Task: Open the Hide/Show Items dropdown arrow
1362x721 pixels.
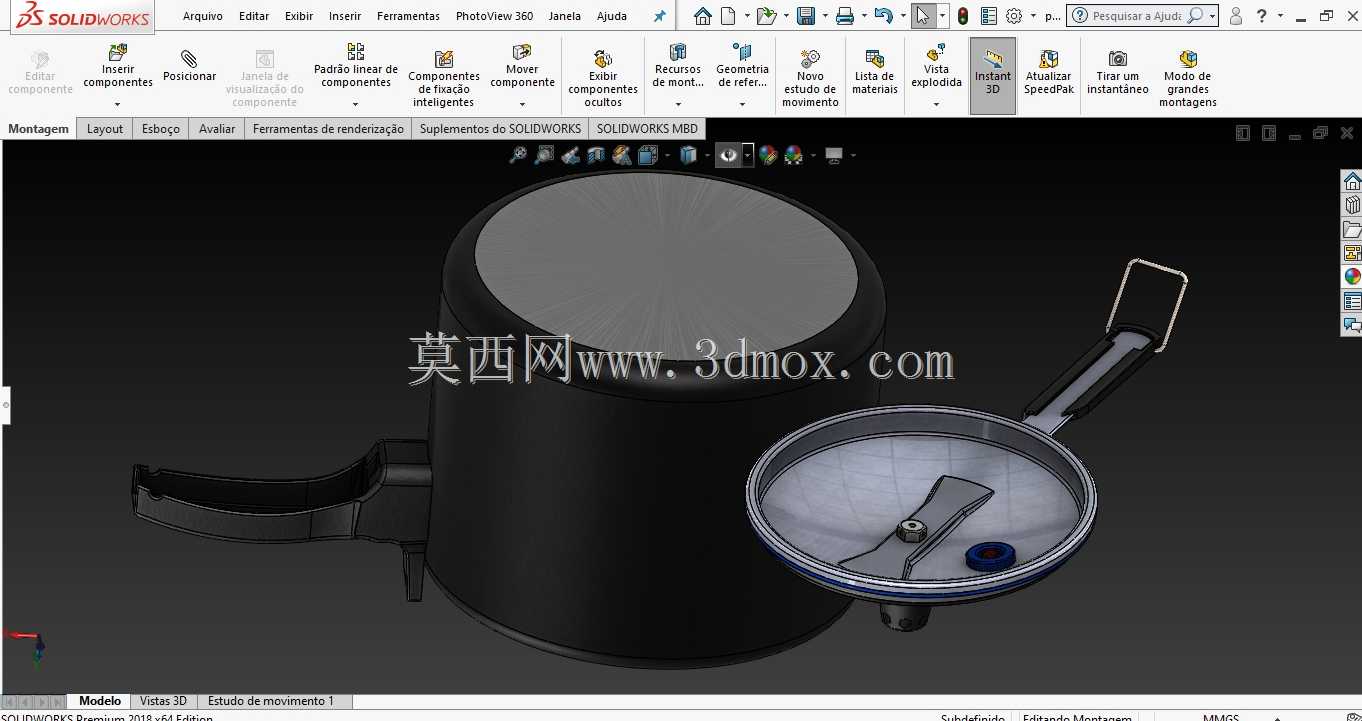Action: click(x=747, y=155)
